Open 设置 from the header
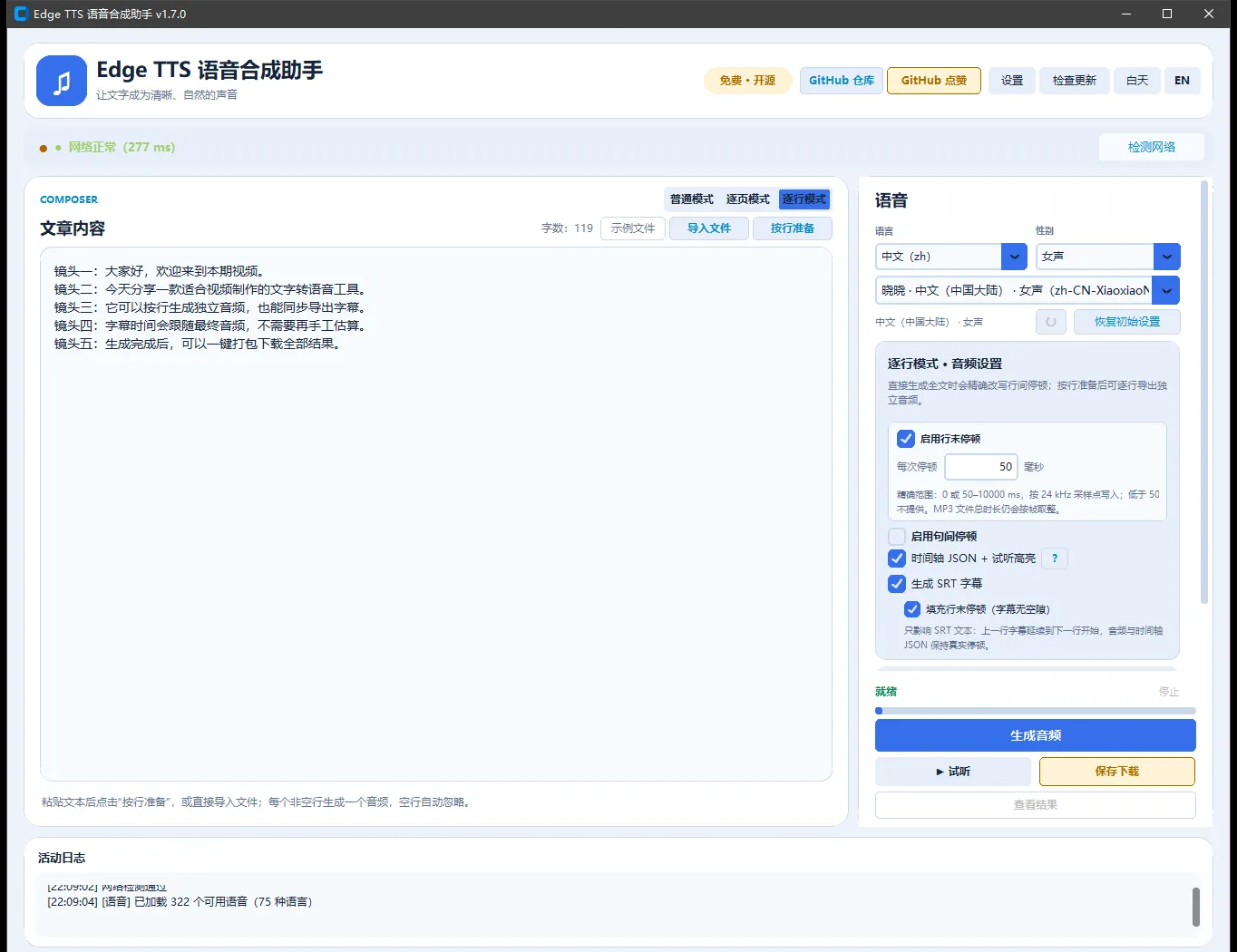 pos(1012,81)
